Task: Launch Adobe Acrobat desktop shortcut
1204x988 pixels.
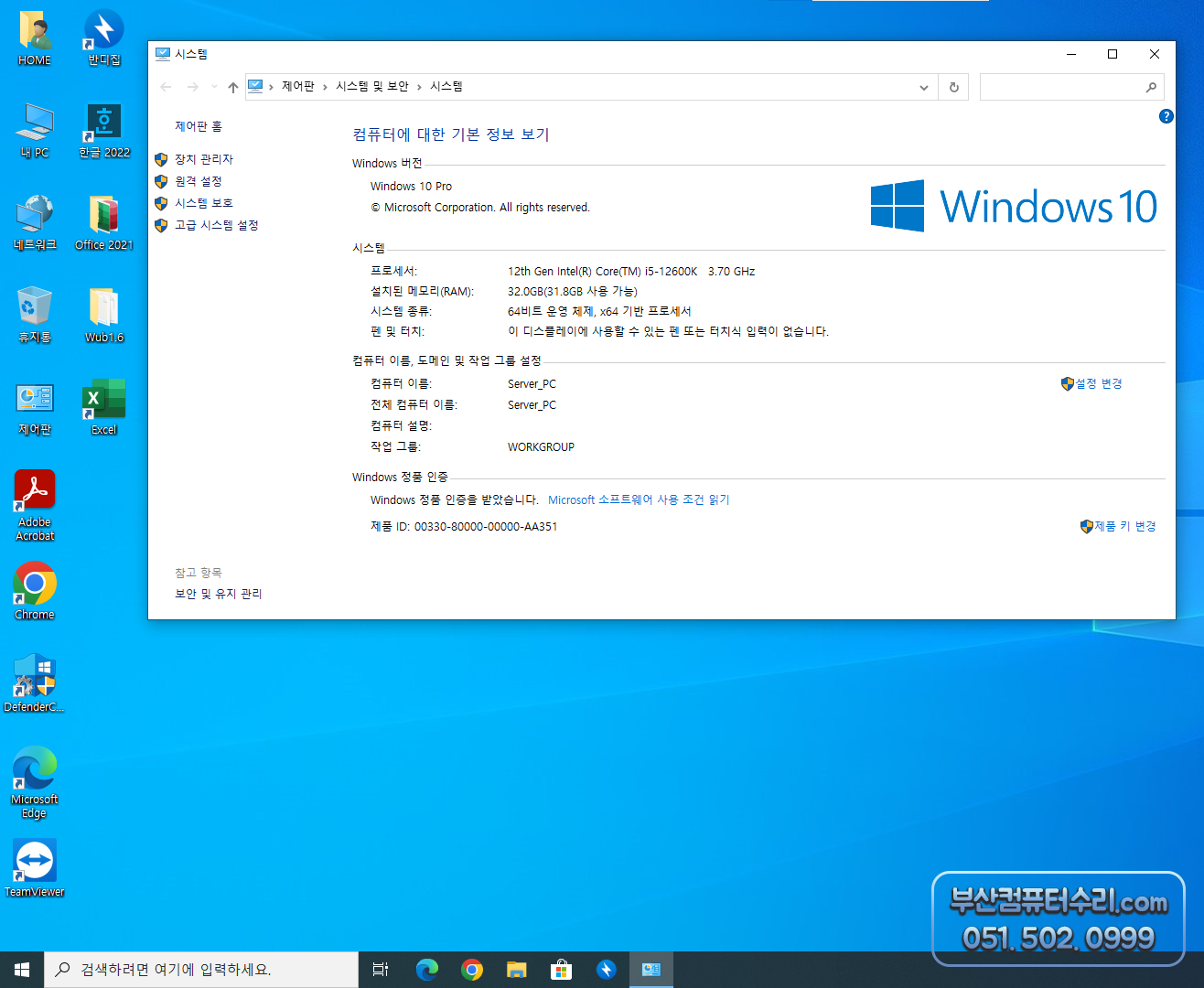Action: (x=35, y=506)
